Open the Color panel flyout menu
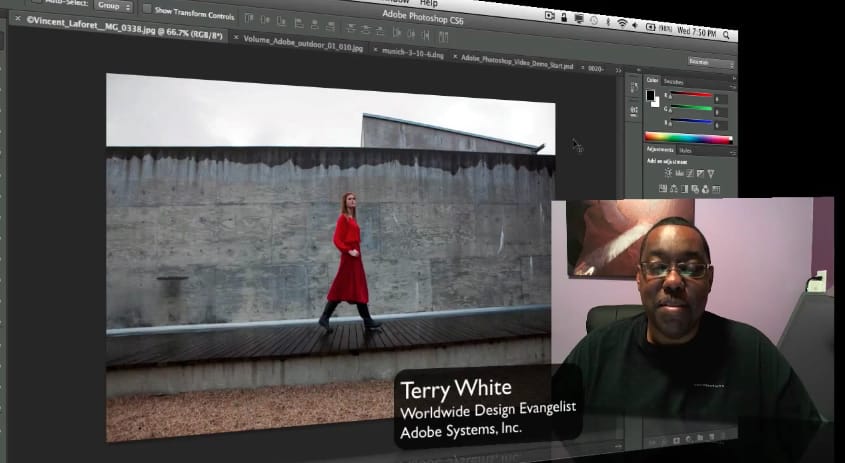845x463 pixels. point(733,87)
